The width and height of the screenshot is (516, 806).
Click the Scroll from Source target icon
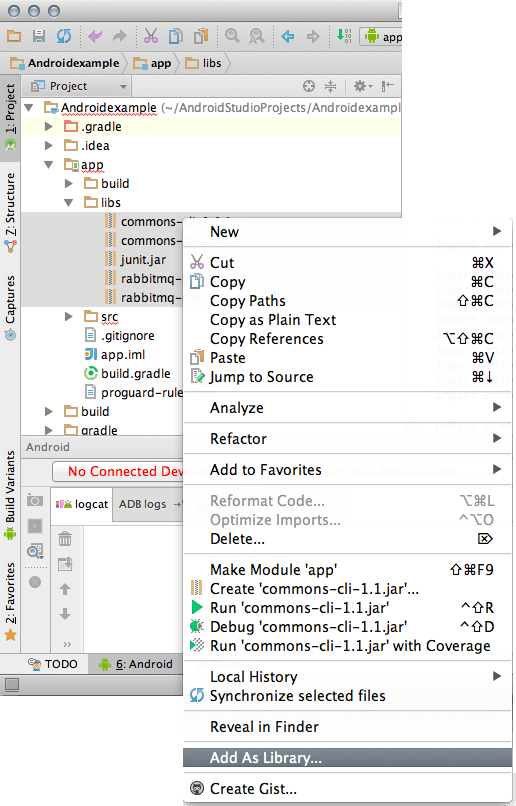point(309,86)
